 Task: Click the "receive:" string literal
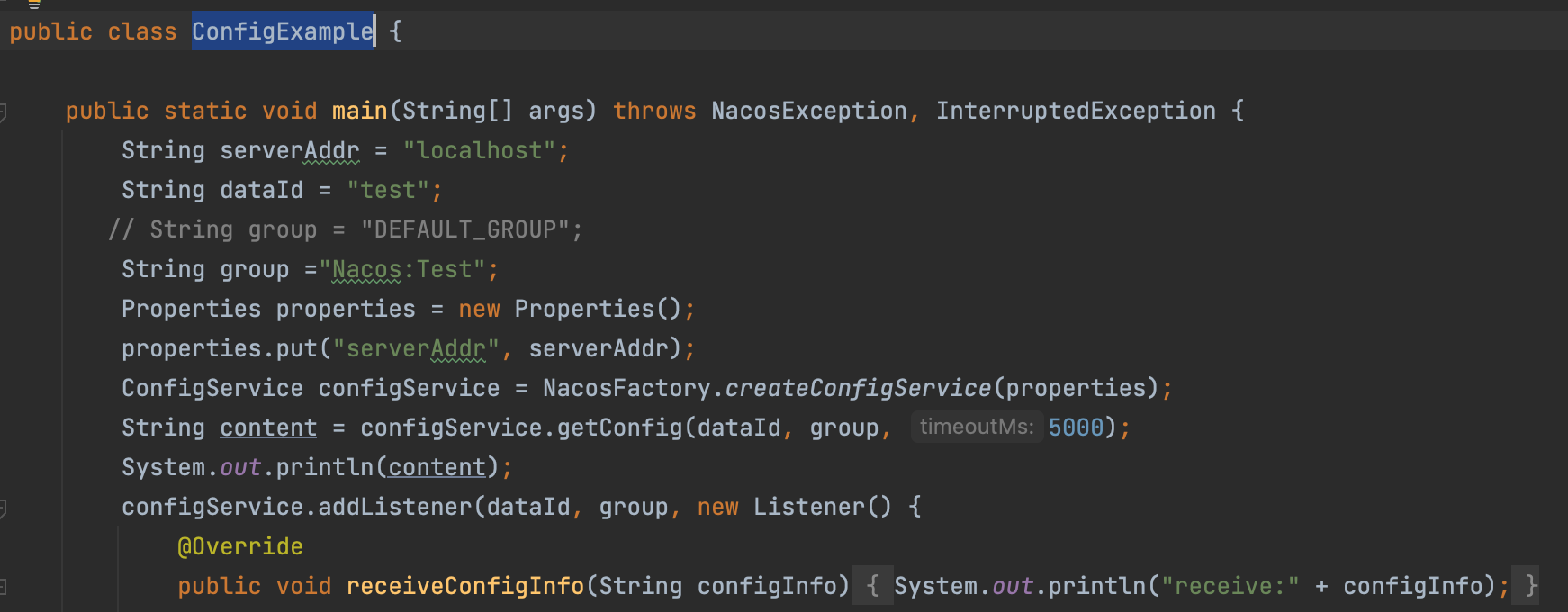click(x=1230, y=586)
